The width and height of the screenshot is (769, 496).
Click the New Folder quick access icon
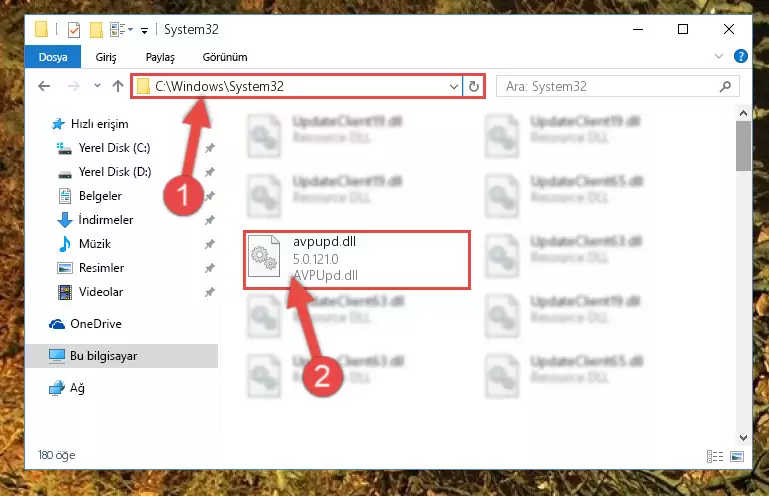pyautogui.click(x=96, y=30)
